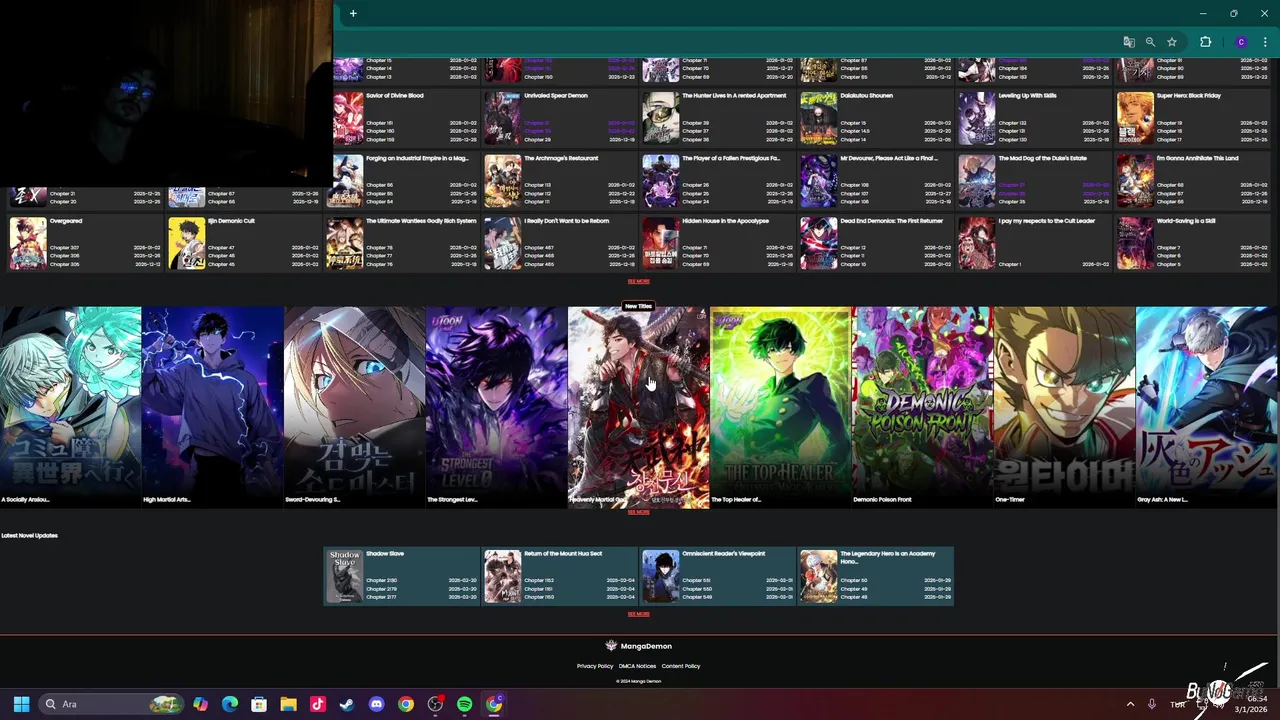Open One-Timer banner cover
Screen dimensions: 1280x720
(1064, 407)
